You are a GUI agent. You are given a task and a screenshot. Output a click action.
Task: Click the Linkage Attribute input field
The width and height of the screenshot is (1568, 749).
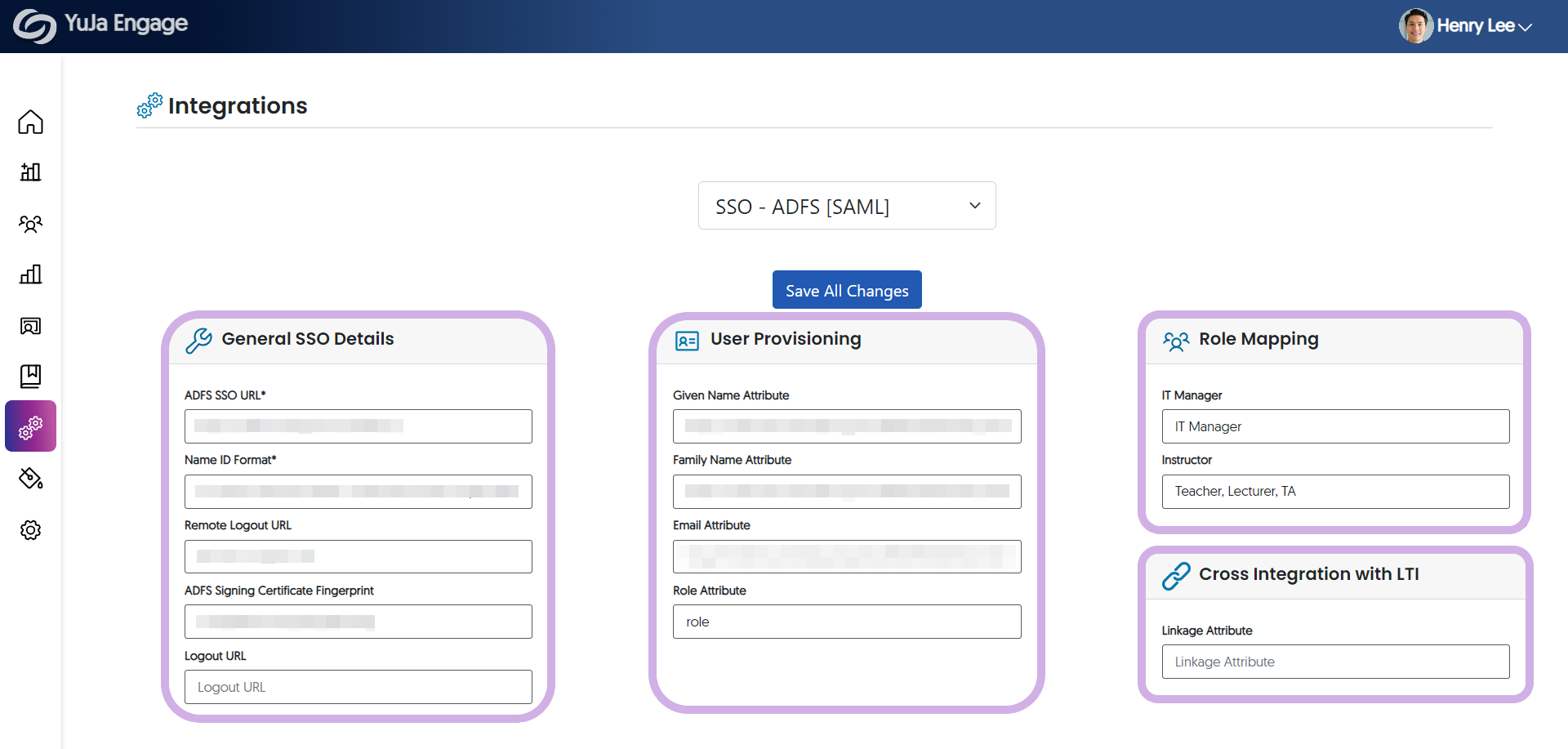click(1335, 662)
